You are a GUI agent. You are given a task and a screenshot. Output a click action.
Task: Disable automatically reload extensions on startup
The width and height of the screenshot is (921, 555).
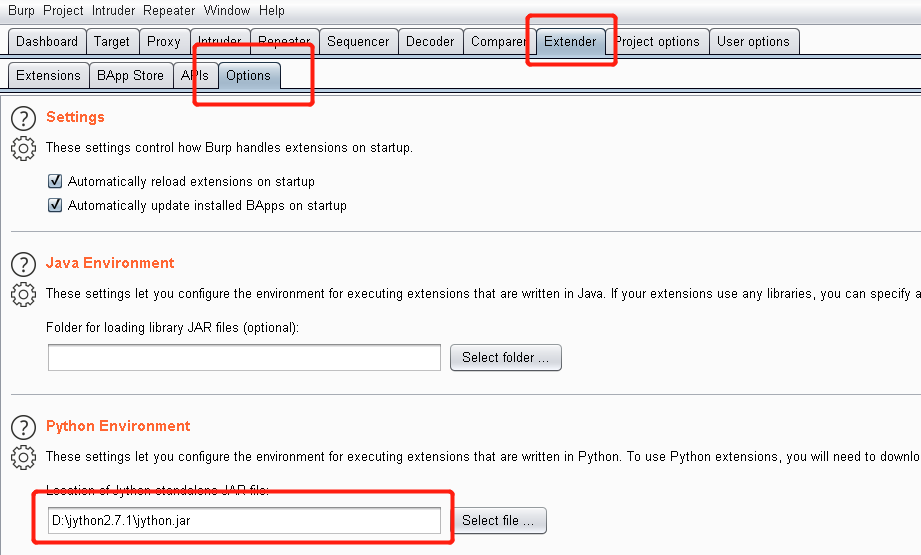click(56, 182)
